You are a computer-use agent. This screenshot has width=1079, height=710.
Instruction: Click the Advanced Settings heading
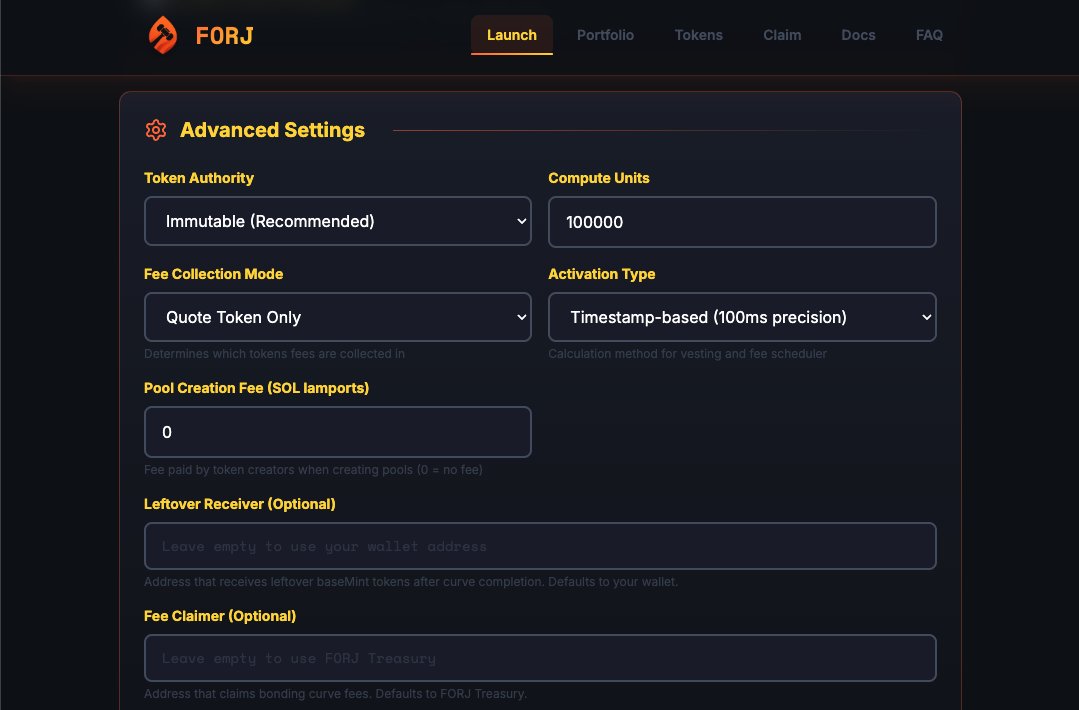tap(273, 130)
